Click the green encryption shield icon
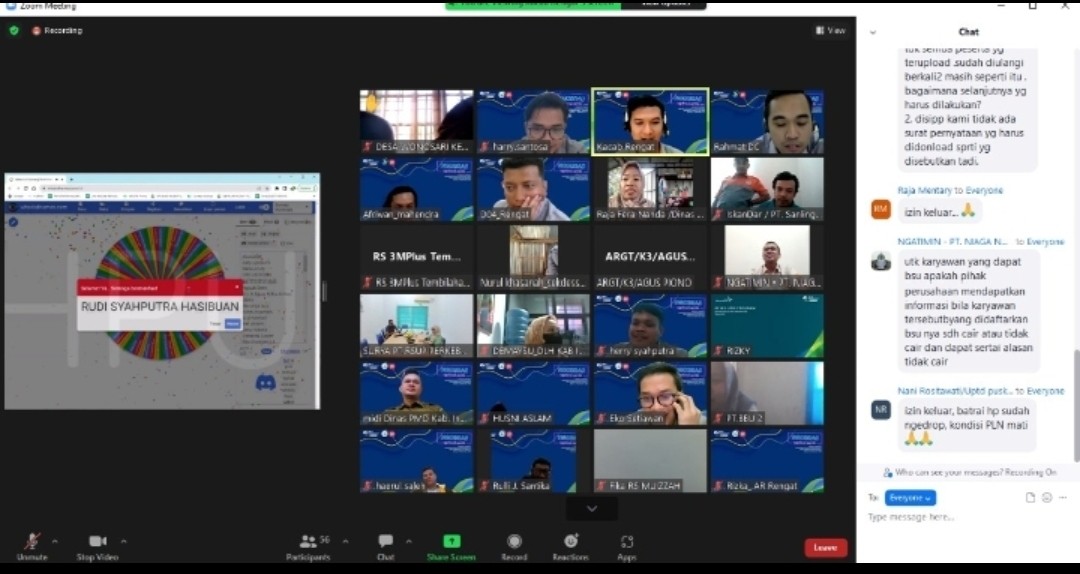The height and width of the screenshot is (574, 1080). click(14, 31)
